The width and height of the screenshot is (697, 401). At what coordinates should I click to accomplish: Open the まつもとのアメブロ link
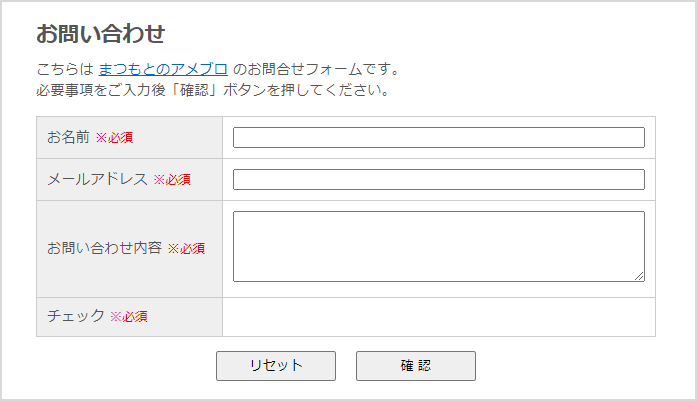click(163, 69)
